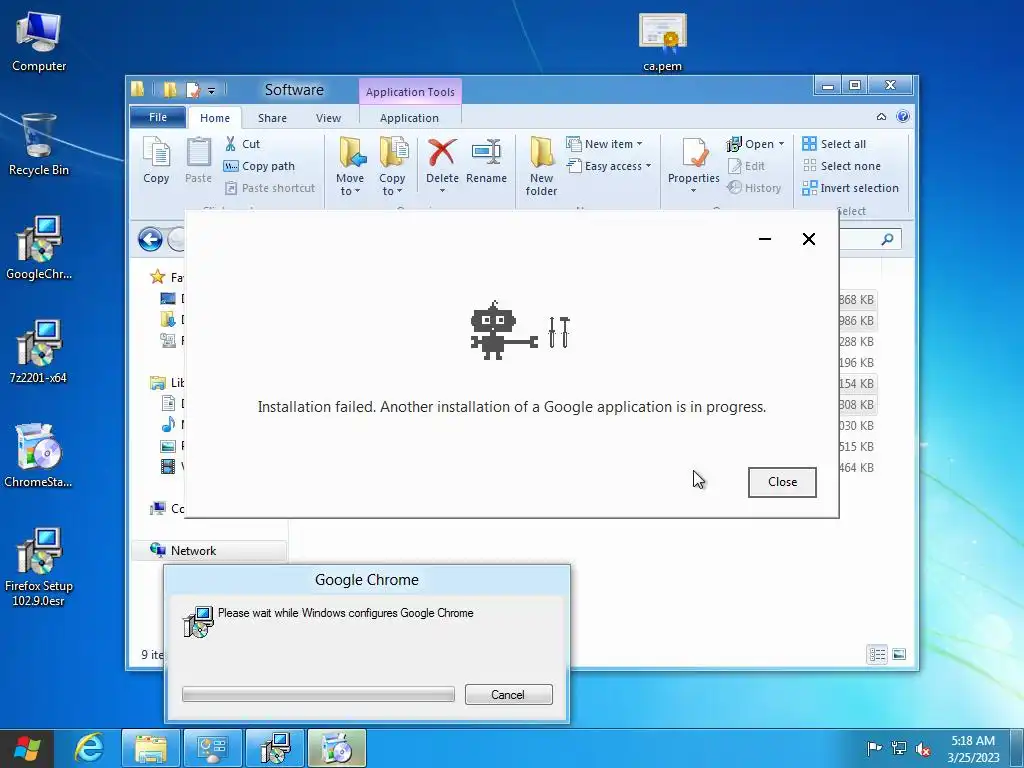
Task: Click Invert selection
Action: (851, 188)
